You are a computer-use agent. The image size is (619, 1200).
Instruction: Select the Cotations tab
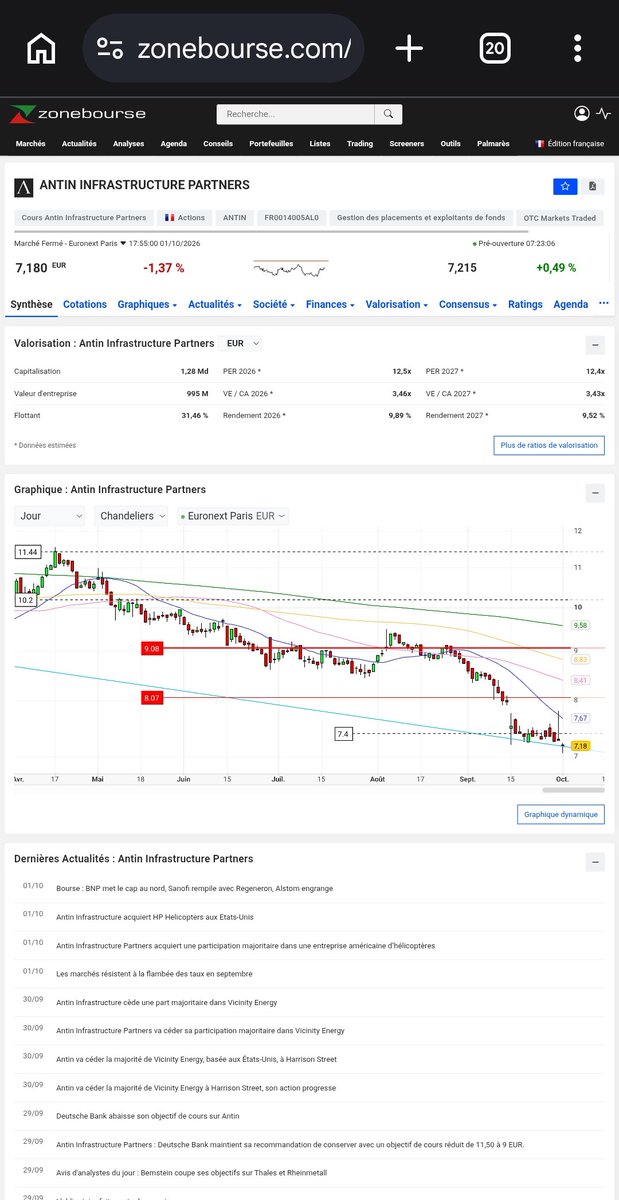(85, 304)
